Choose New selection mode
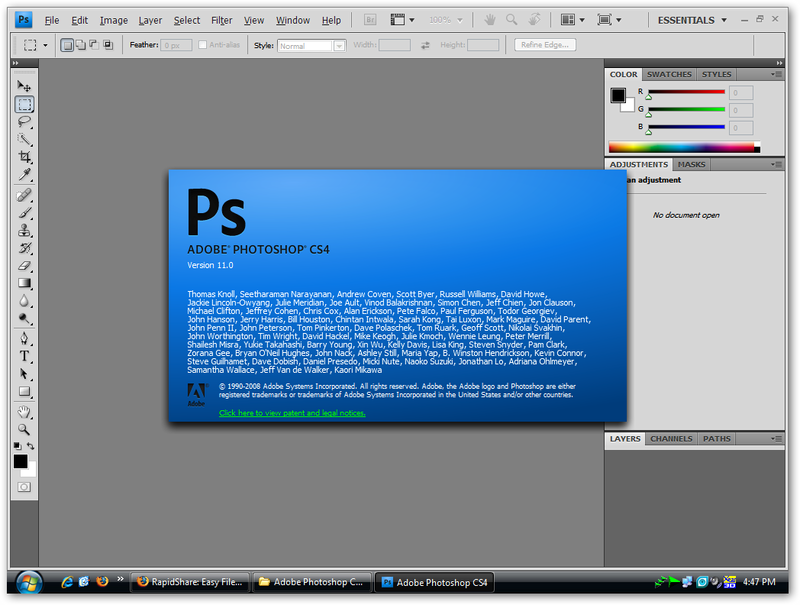 67,45
